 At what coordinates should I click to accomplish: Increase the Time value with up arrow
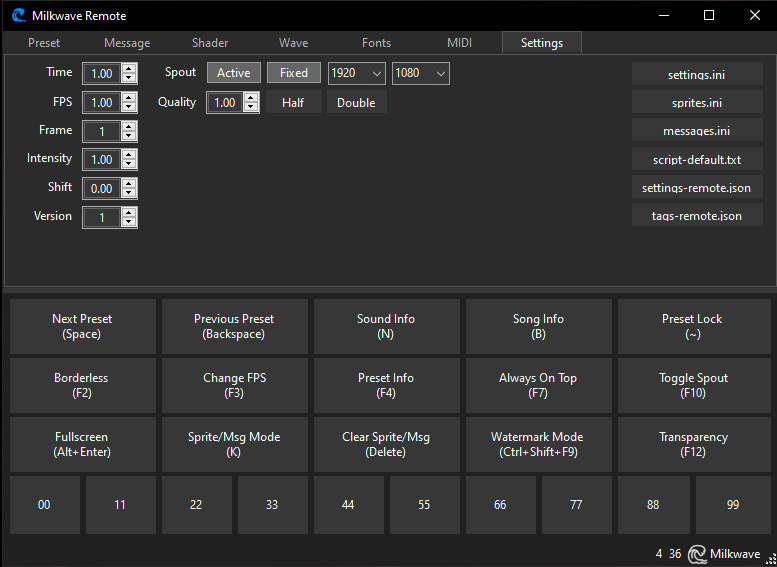(x=129, y=68)
